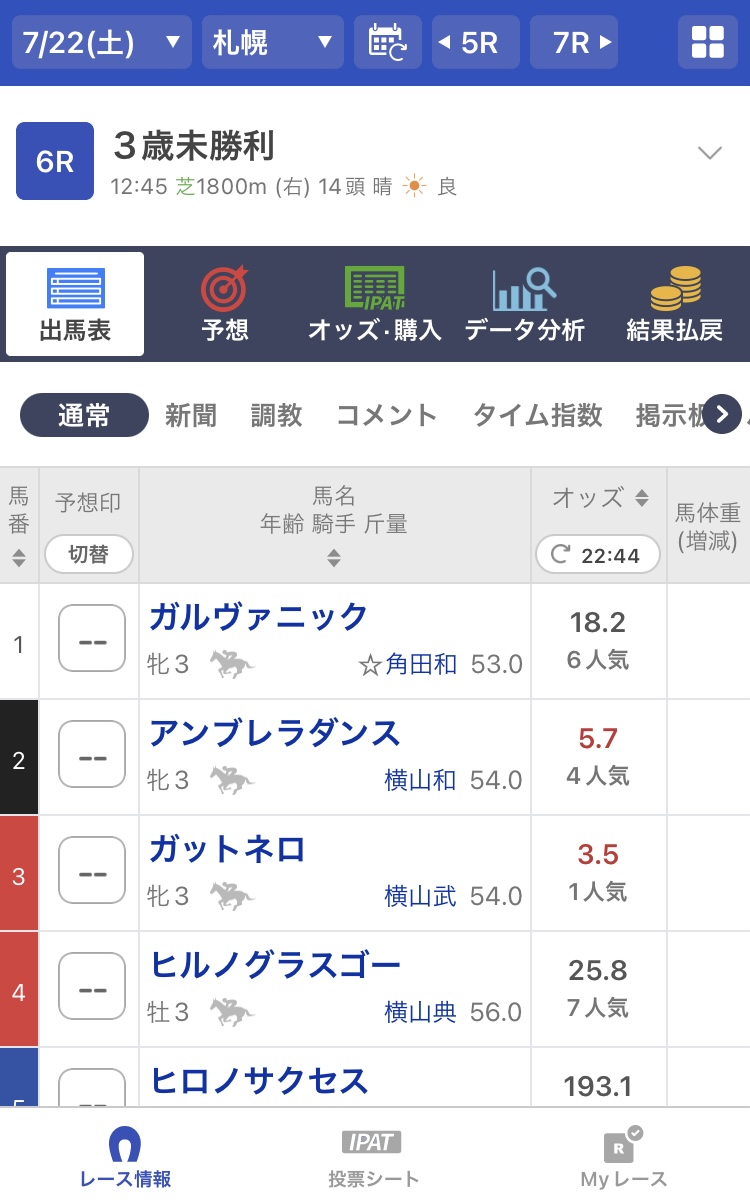The height and width of the screenshot is (1204, 750).
Task: Open horse page for アンブレラダンス
Action: [x=274, y=733]
